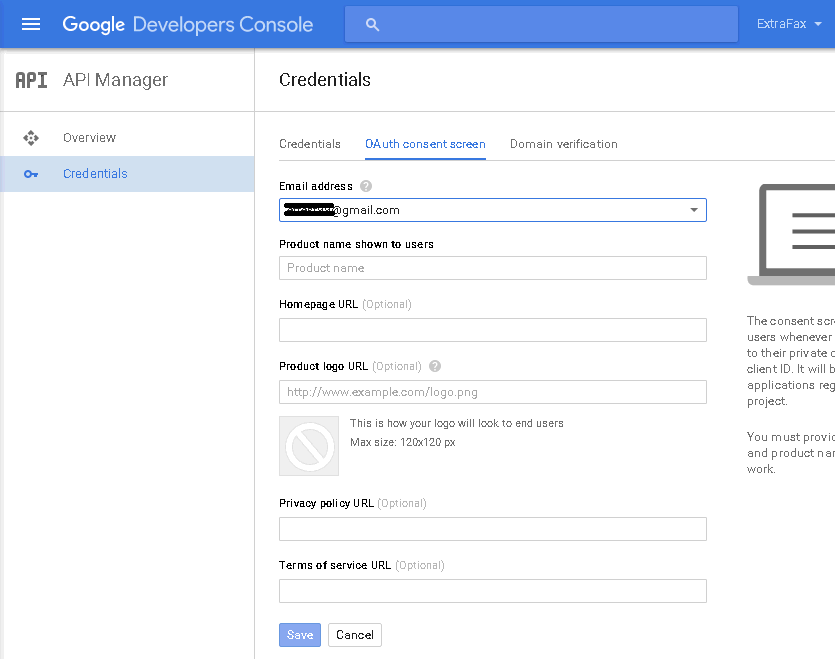Click the logo preview placeholder image
This screenshot has width=835, height=659.
click(x=309, y=446)
